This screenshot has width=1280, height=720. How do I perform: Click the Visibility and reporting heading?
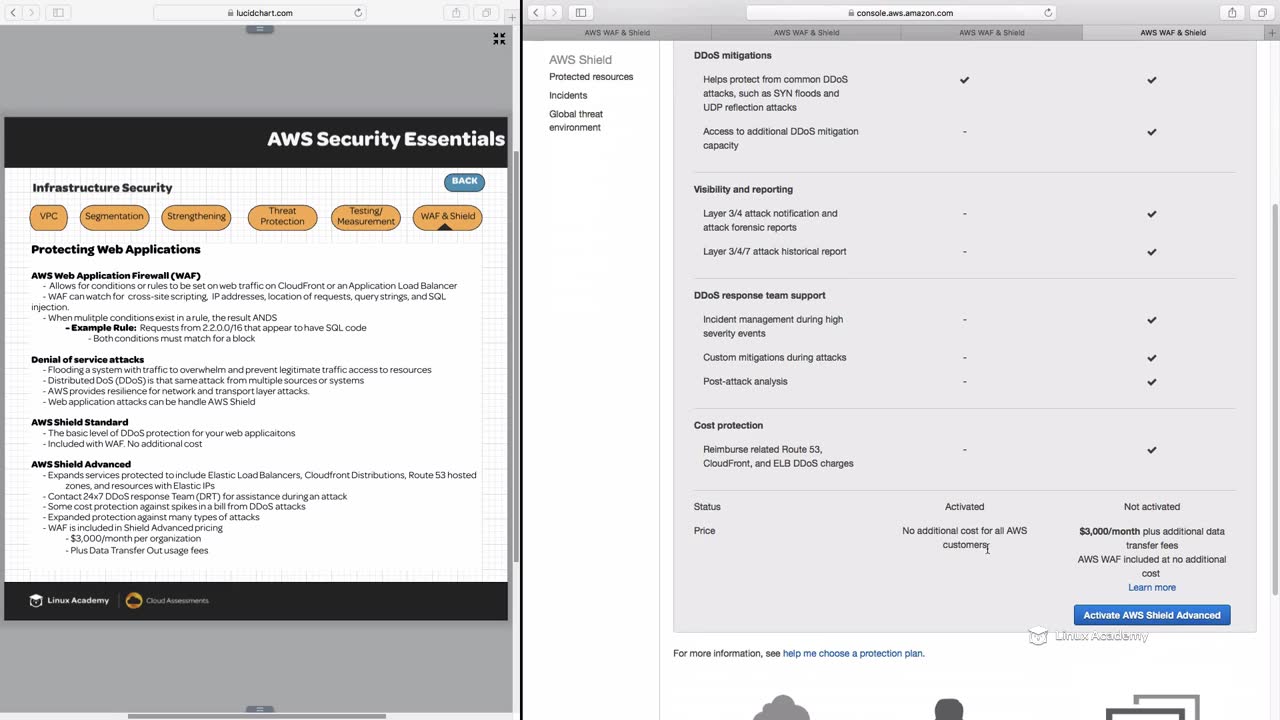[743, 190]
